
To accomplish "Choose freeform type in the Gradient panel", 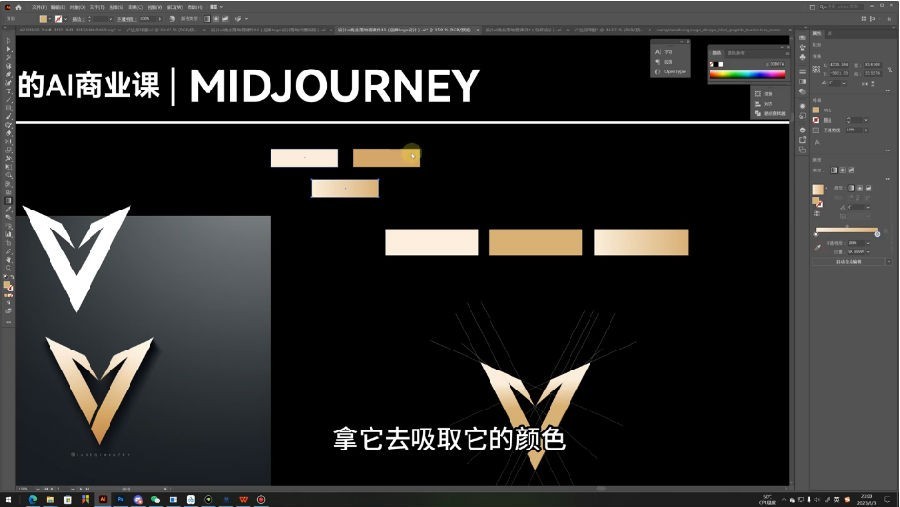I will tap(868, 188).
